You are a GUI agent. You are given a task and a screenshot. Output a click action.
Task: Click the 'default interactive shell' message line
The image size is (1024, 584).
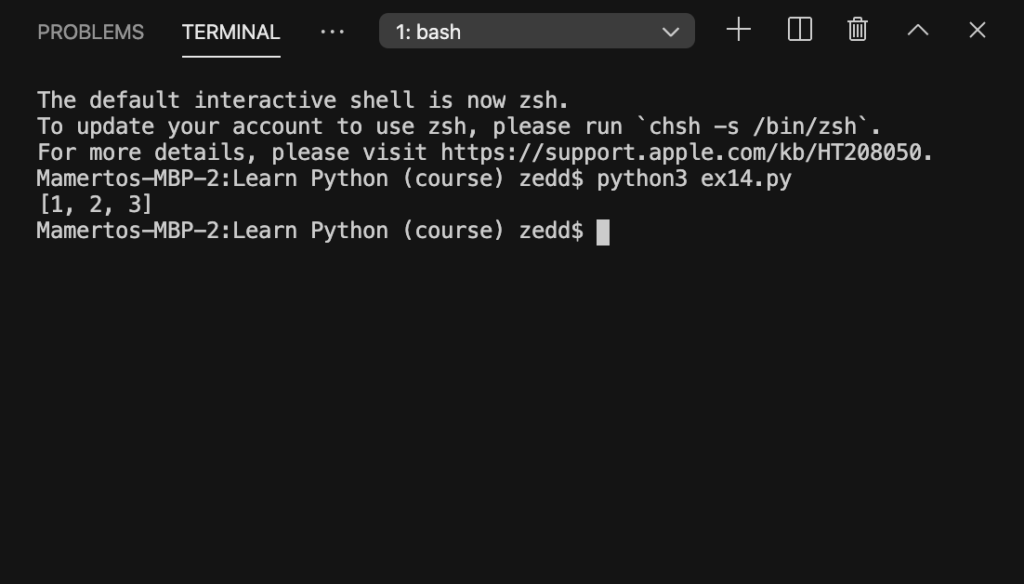(303, 100)
